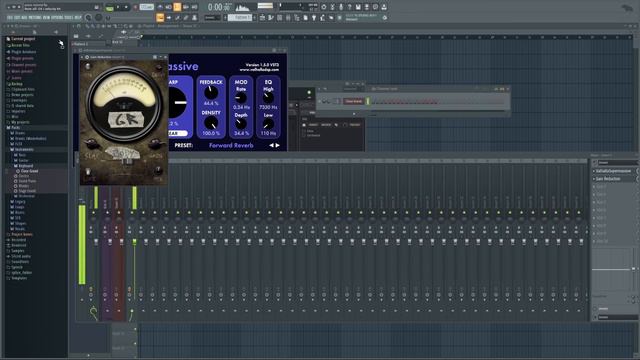
Task: Open www.valhalladsp.com link in plugin
Action: click(259, 70)
